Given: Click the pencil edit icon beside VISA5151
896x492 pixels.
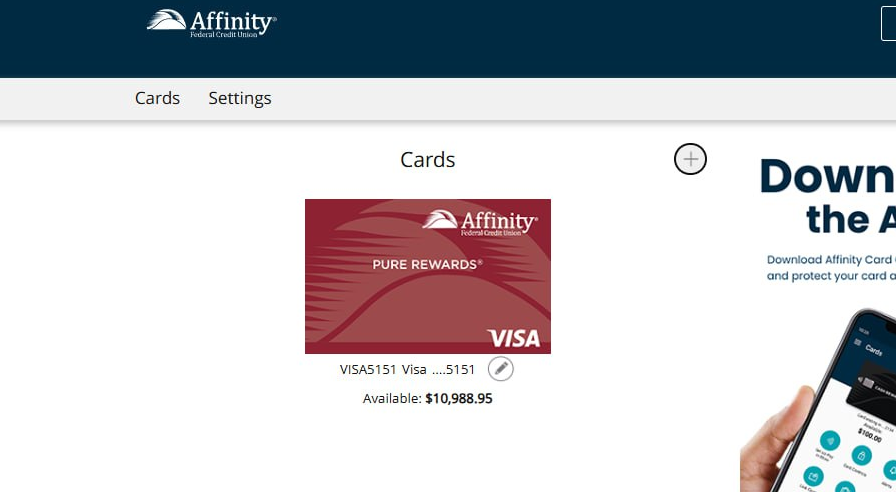Looking at the screenshot, I should tap(501, 369).
